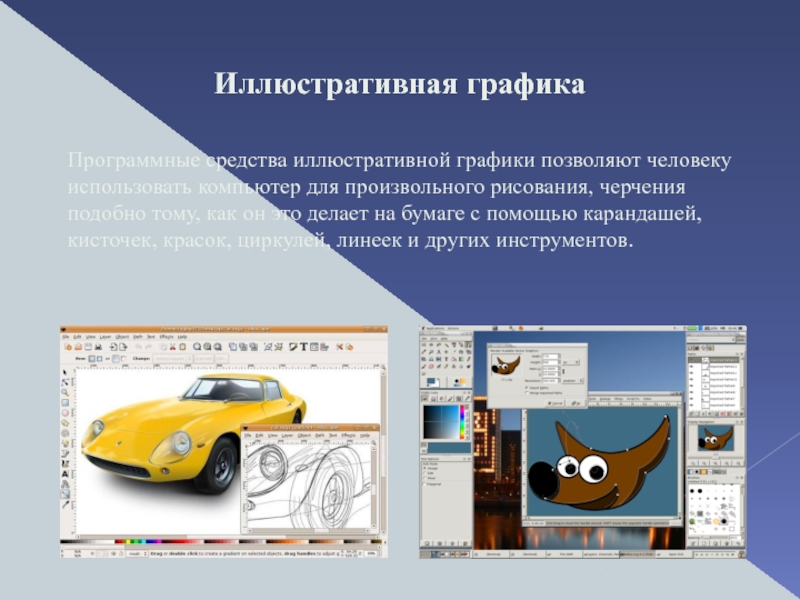800x600 pixels.
Task: Click the Width field in the SVG dialog
Action: point(551,356)
